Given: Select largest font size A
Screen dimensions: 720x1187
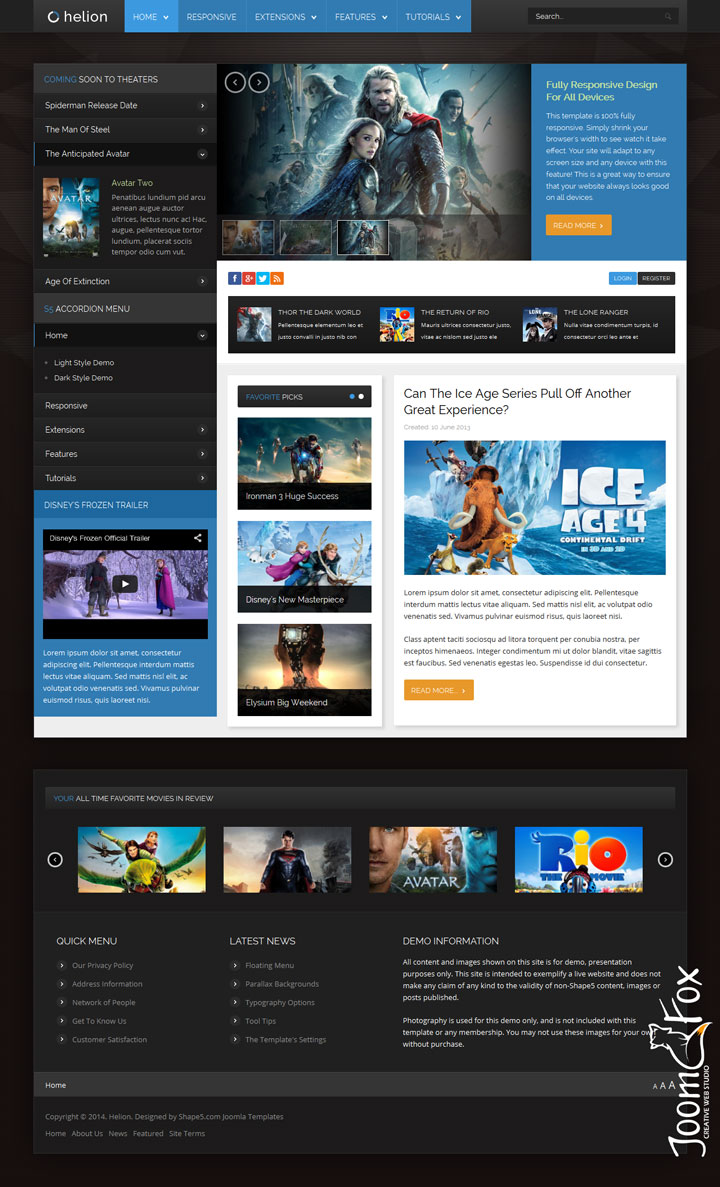Looking at the screenshot, I should pos(672,1085).
